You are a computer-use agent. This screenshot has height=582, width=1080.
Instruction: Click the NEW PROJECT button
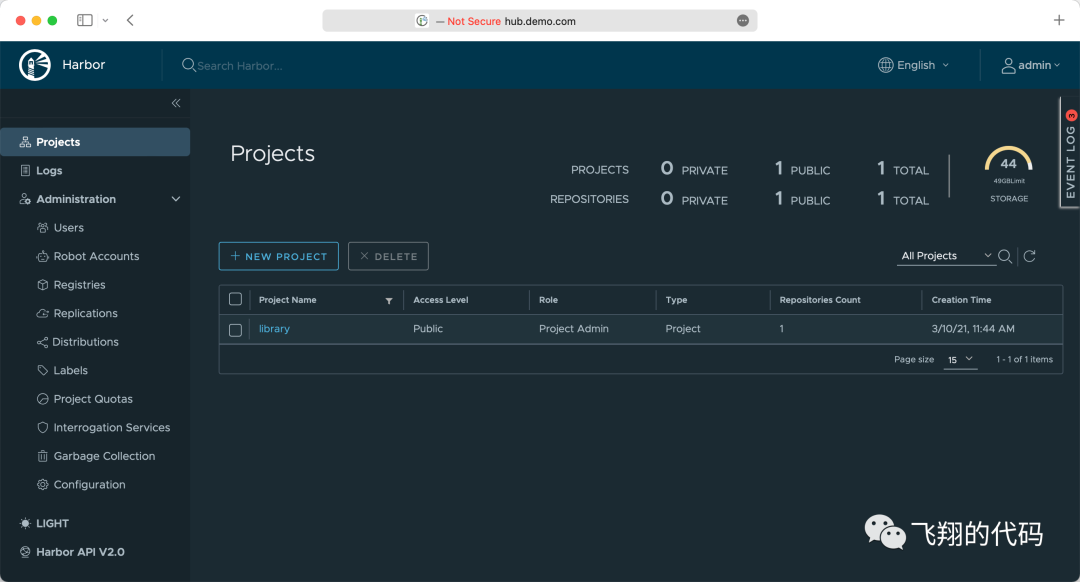[278, 256]
